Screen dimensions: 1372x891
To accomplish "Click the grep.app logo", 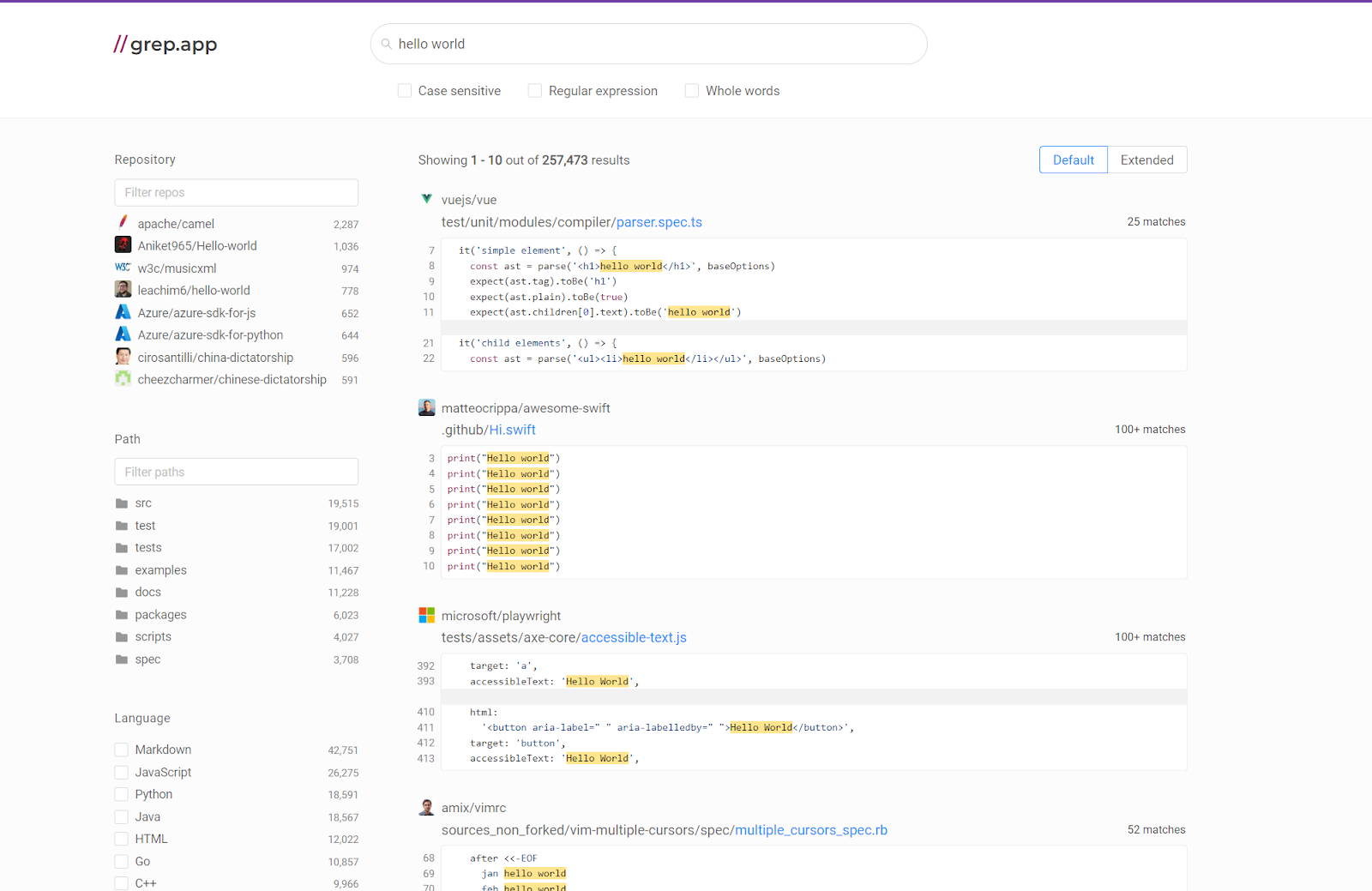I will point(165,44).
